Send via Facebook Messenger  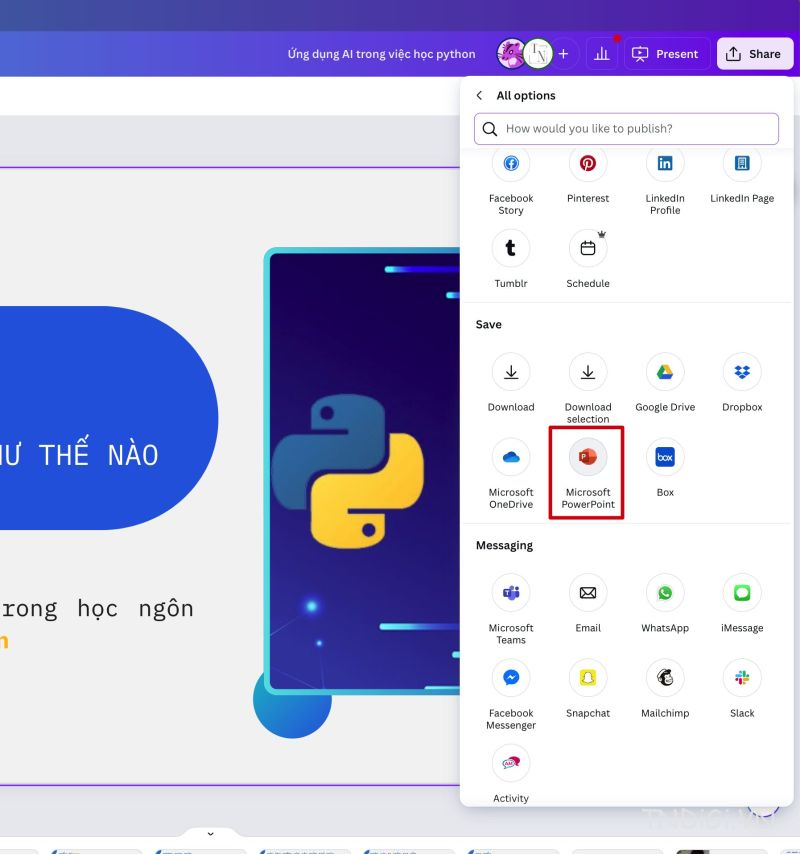click(511, 678)
